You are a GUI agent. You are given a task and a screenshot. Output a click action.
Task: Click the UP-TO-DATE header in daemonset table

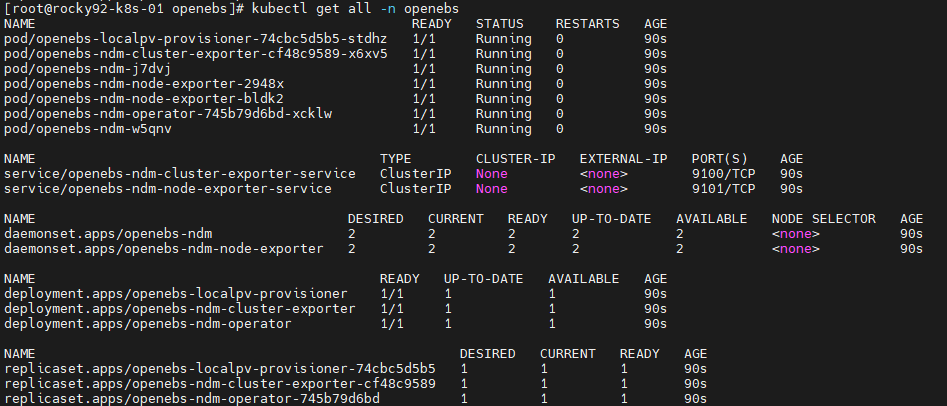tap(612, 219)
